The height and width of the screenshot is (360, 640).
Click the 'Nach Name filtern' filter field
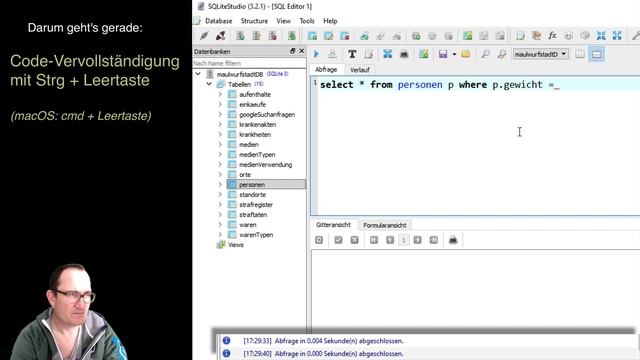[x=249, y=63]
